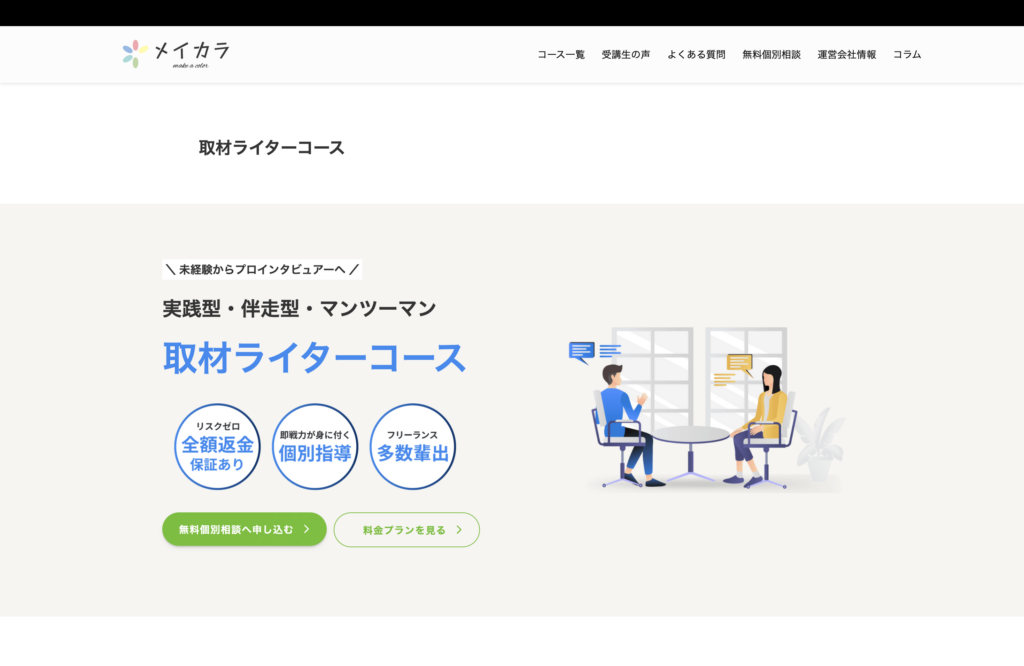This screenshot has width=1024, height=666.
Task: Open the コラム navigation link
Action: tap(907, 55)
